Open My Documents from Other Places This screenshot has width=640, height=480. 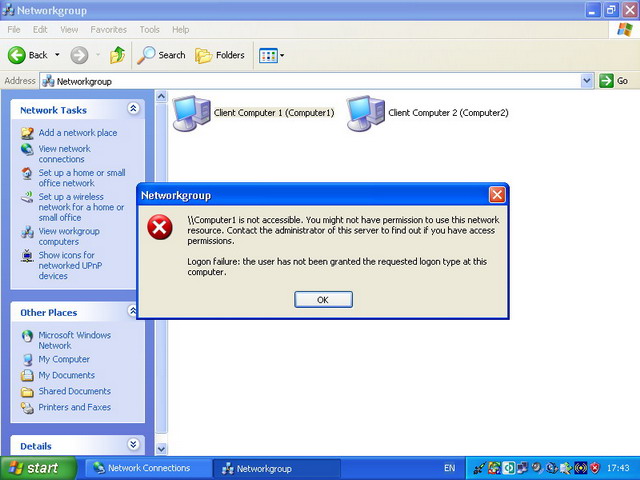click(67, 375)
